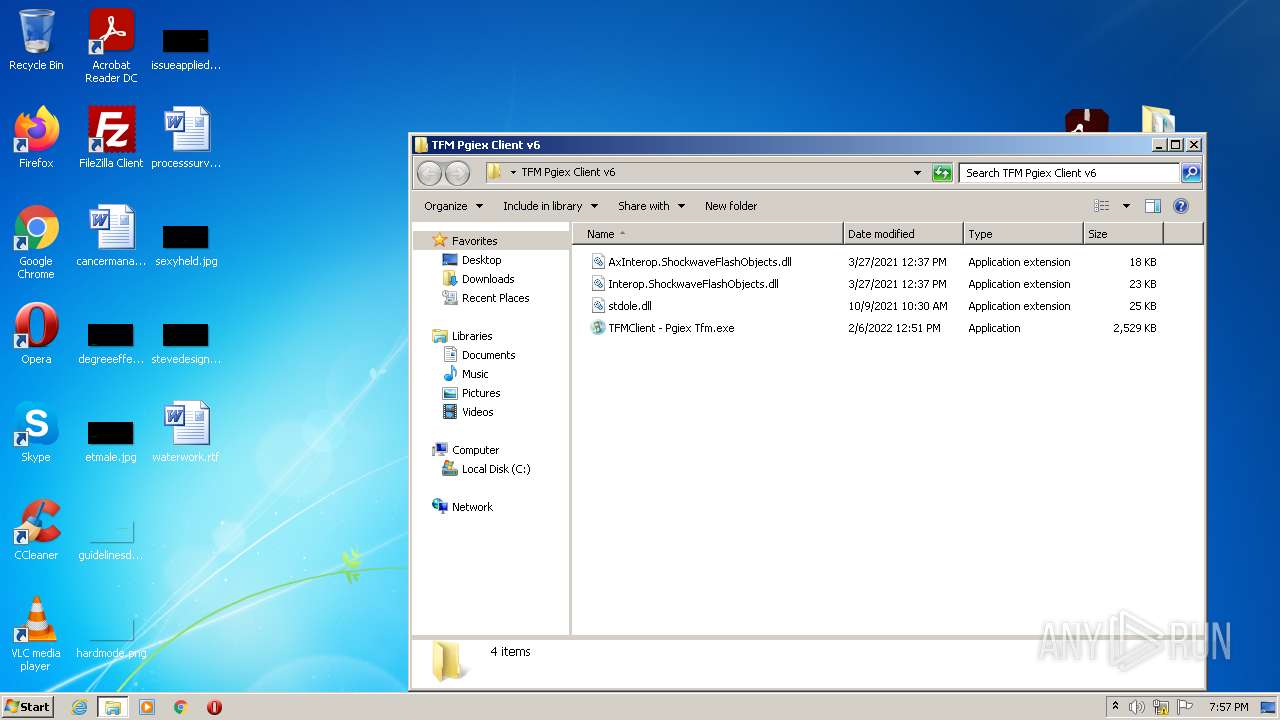The height and width of the screenshot is (720, 1280).
Task: Launch Opera browser desktop icon
Action: 36,334
